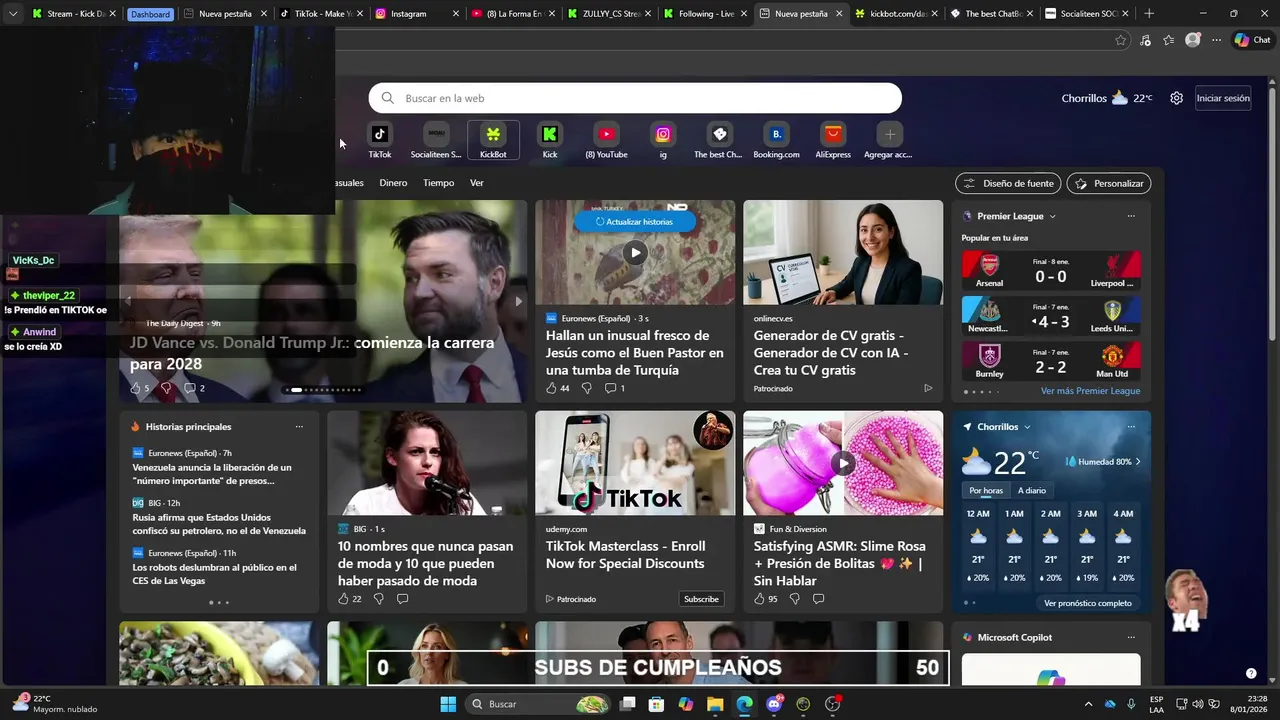Open Discord from the taskbar
The height and width of the screenshot is (720, 1280).
click(x=774, y=704)
